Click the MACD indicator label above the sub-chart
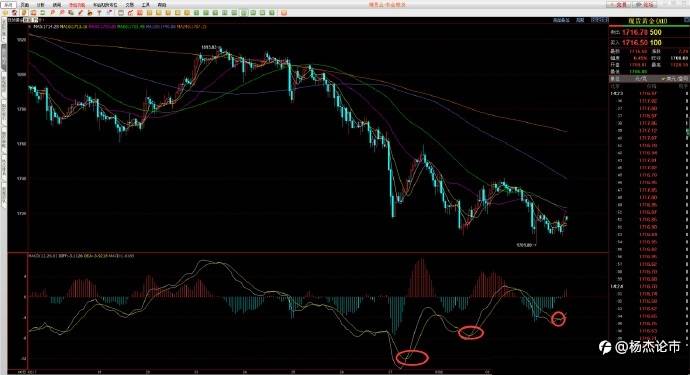This screenshot has width=690, height=375. pos(81,255)
